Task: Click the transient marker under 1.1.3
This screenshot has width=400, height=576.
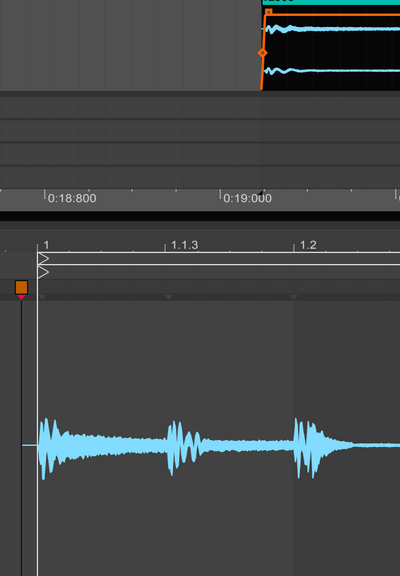Action: point(169,297)
